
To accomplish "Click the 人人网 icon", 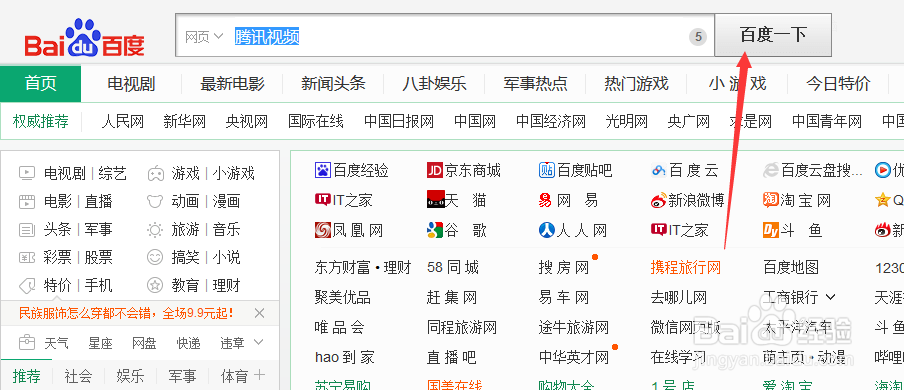I will pyautogui.click(x=547, y=230).
